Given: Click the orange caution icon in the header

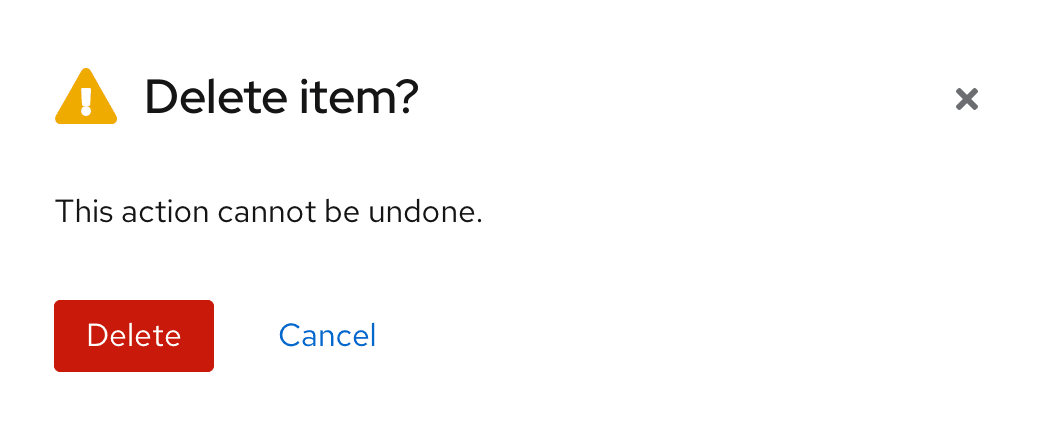Looking at the screenshot, I should pyautogui.click(x=86, y=97).
